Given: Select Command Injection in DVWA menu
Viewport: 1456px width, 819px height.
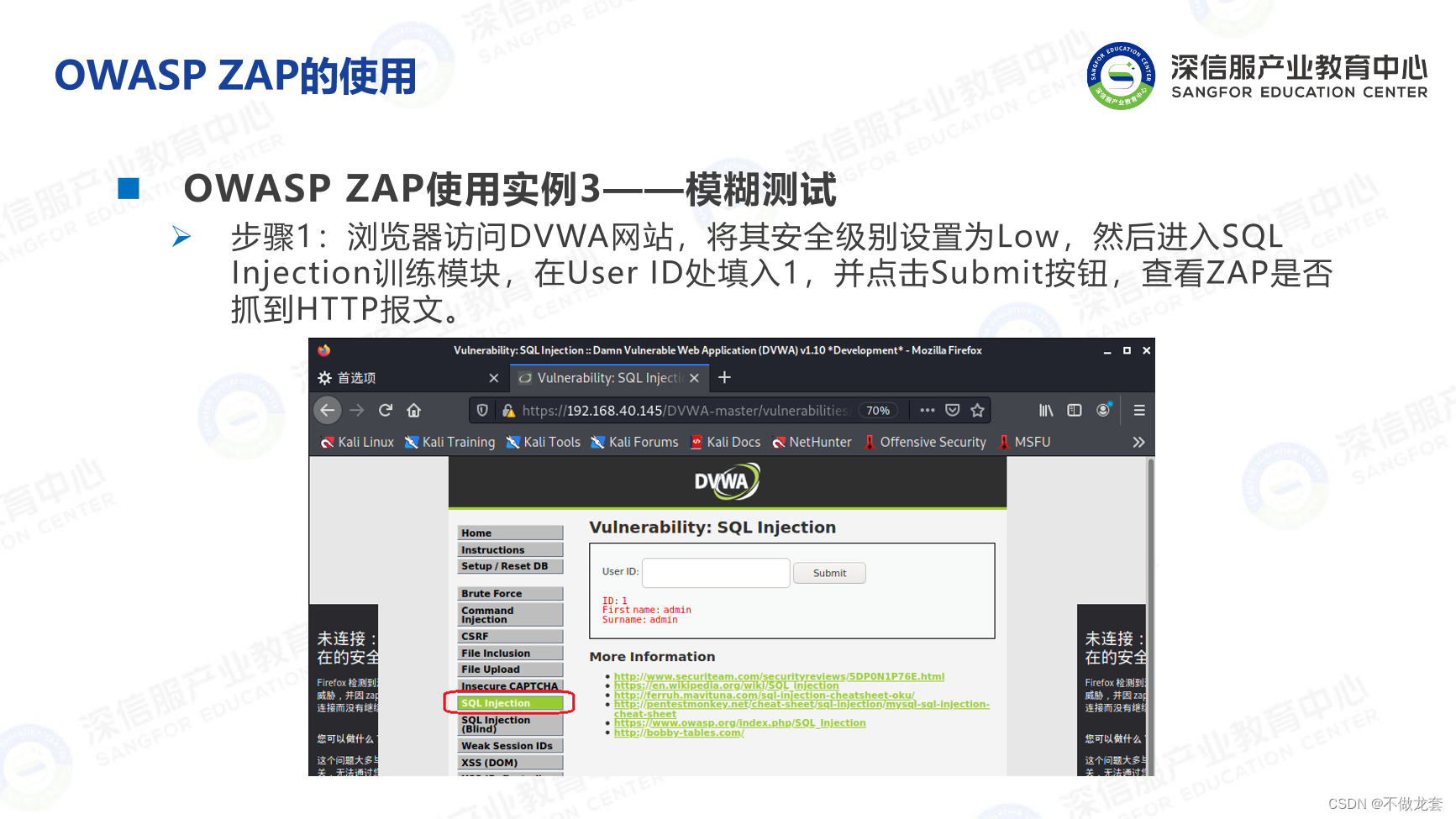Looking at the screenshot, I should (x=510, y=615).
